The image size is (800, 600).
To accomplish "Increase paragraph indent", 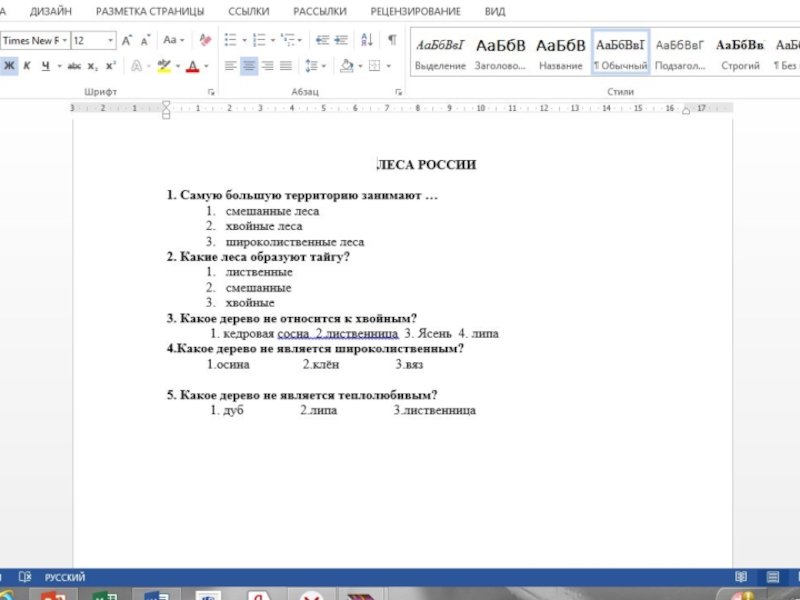I will click(341, 40).
